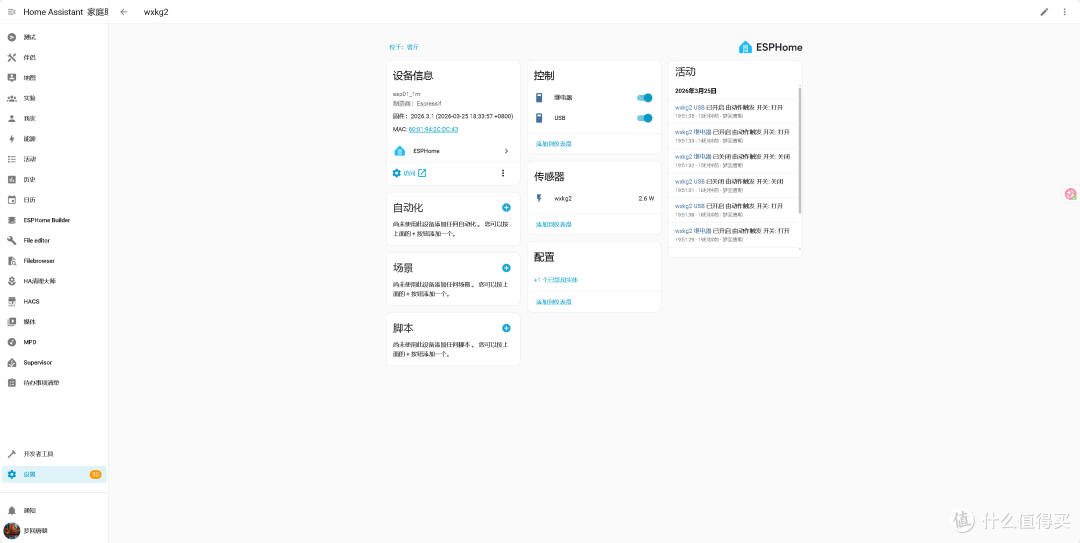The height and width of the screenshot is (543, 1080).
Task: Open the 待办事项清单 to-do lists panel
Action: 54,382
